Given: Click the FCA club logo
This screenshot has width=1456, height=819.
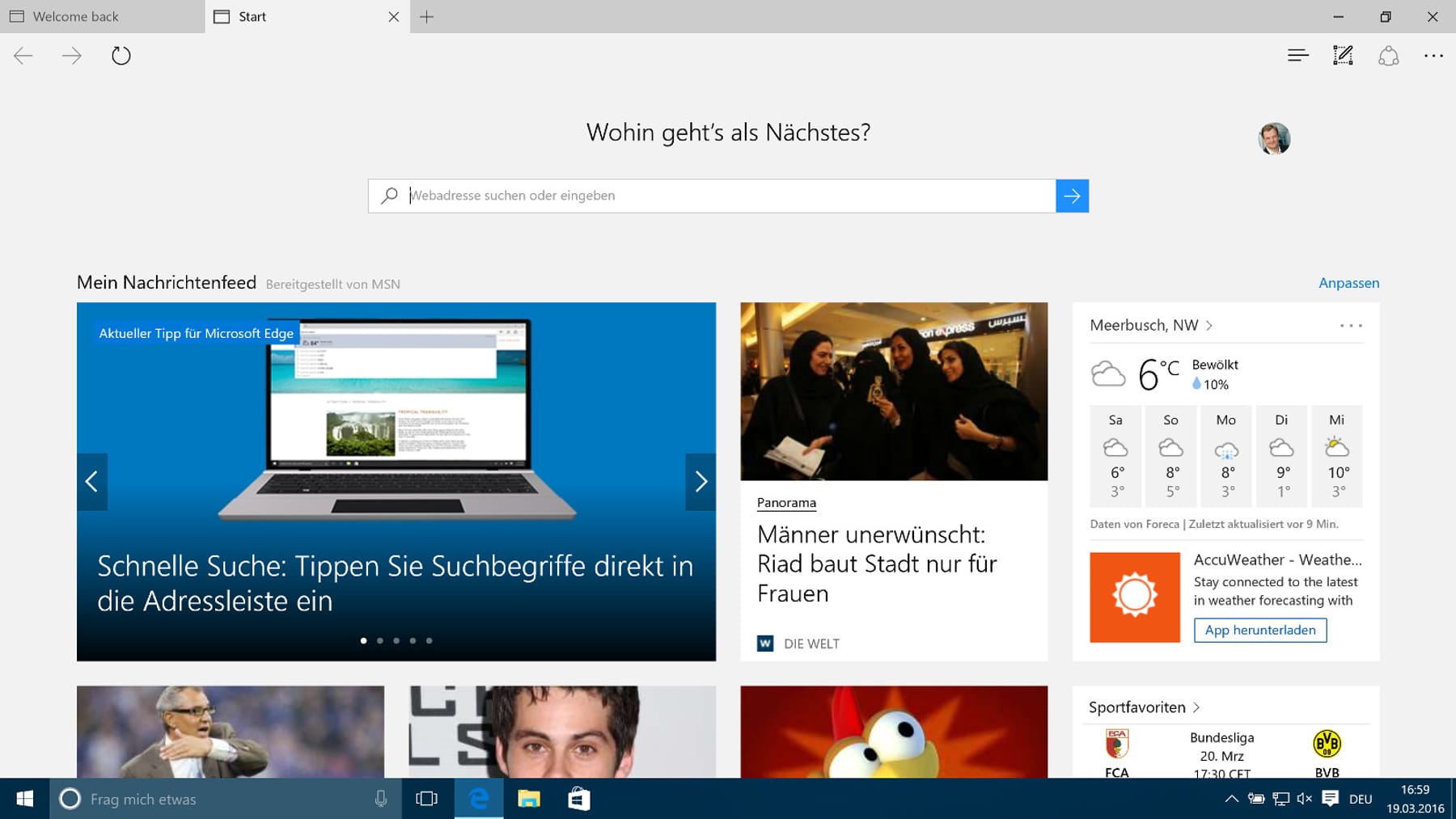Looking at the screenshot, I should click(1117, 744).
